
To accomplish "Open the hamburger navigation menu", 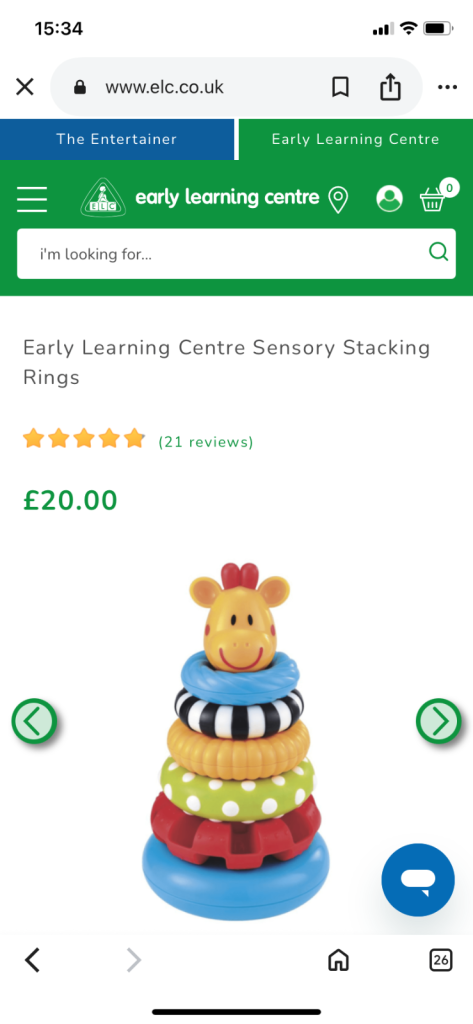I will tap(32, 199).
